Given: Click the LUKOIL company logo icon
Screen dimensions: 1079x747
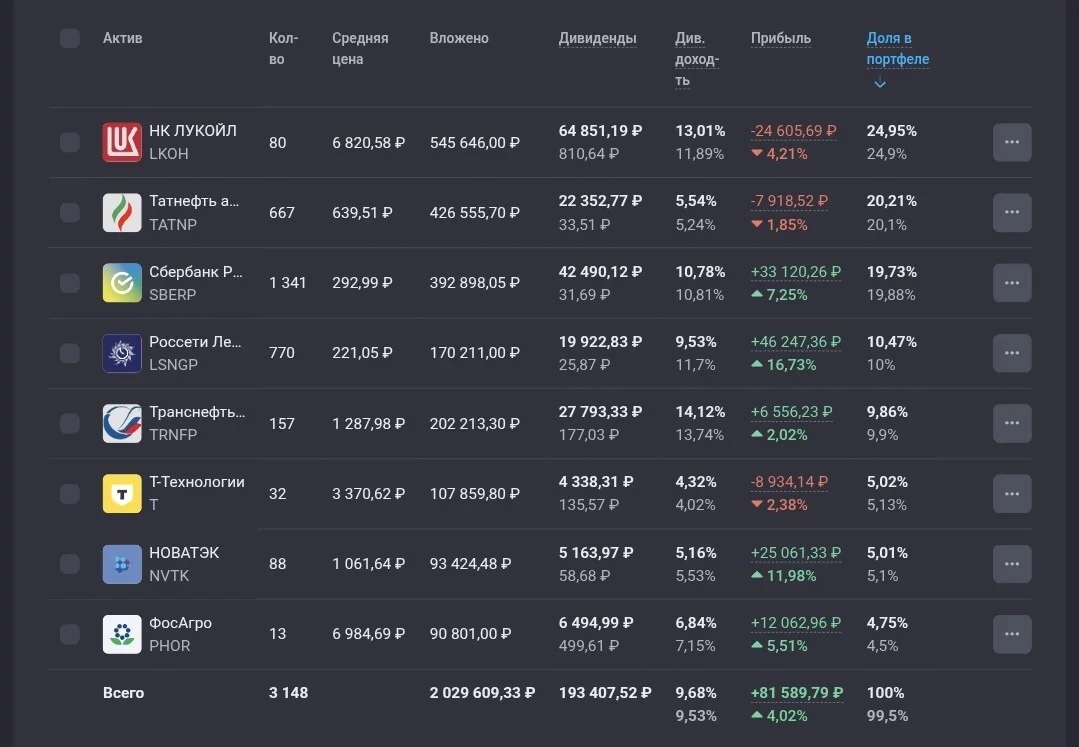Looking at the screenshot, I should pyautogui.click(x=122, y=142).
